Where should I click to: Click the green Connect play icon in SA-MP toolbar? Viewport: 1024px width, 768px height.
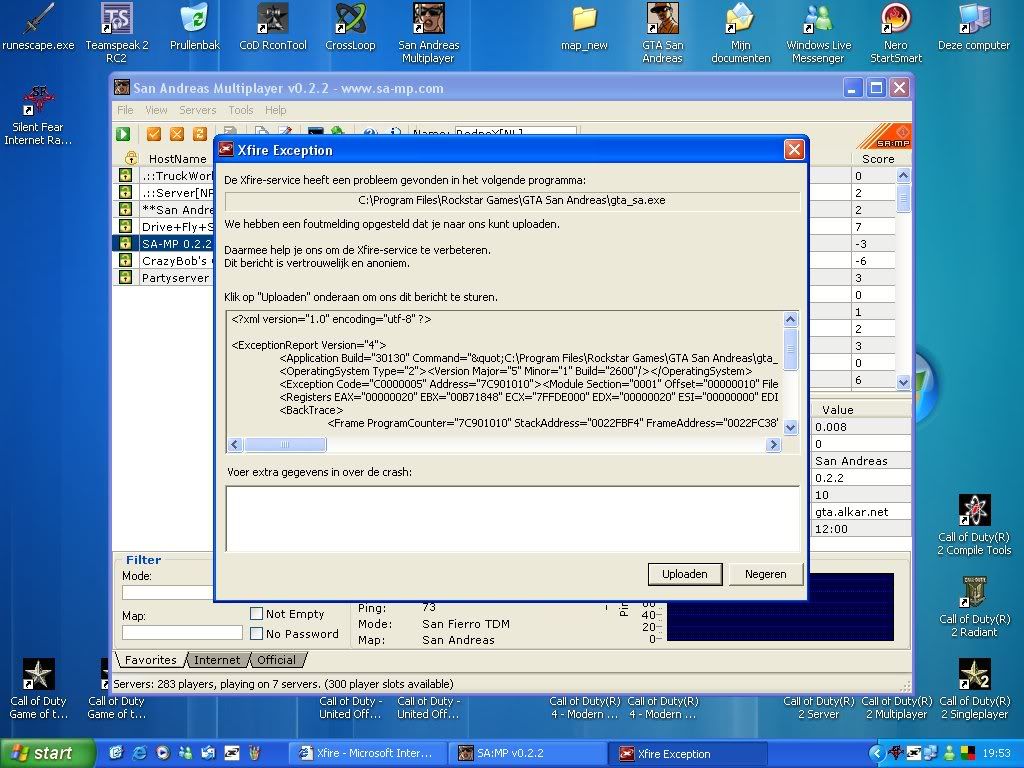click(123, 134)
